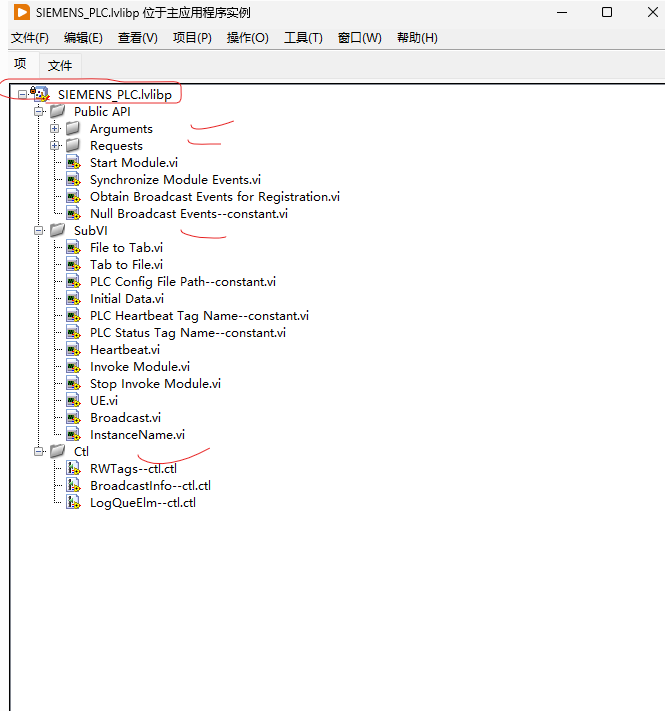The width and height of the screenshot is (665, 711).
Task: Collapse the Ctl folder
Action: click(x=39, y=452)
